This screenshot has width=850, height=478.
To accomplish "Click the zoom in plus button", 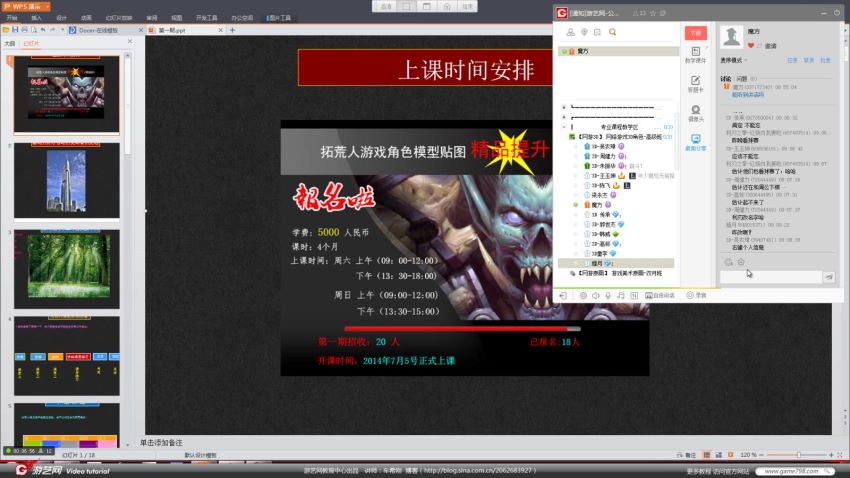I will (831, 455).
